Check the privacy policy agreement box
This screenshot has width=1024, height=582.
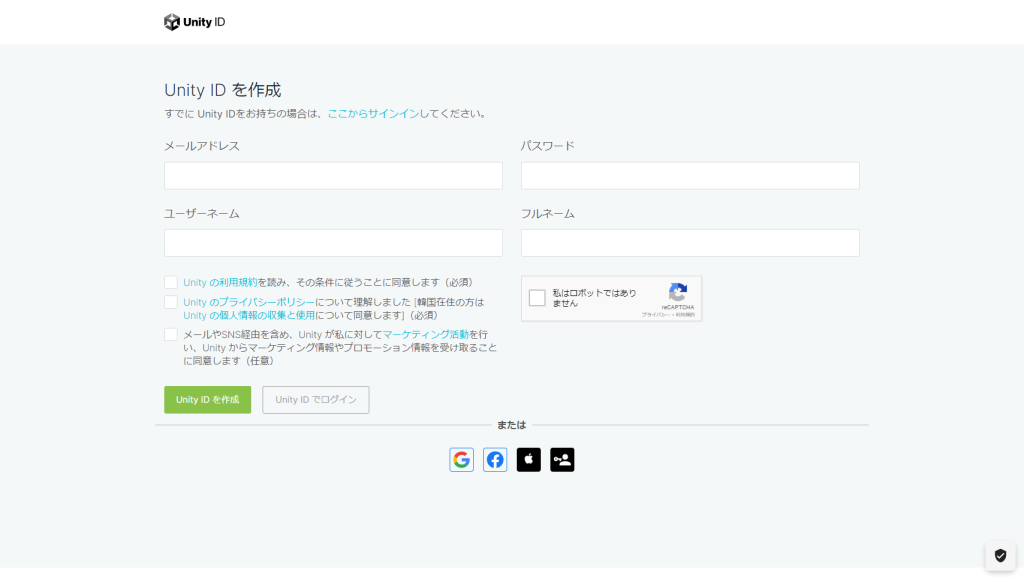pyautogui.click(x=171, y=302)
